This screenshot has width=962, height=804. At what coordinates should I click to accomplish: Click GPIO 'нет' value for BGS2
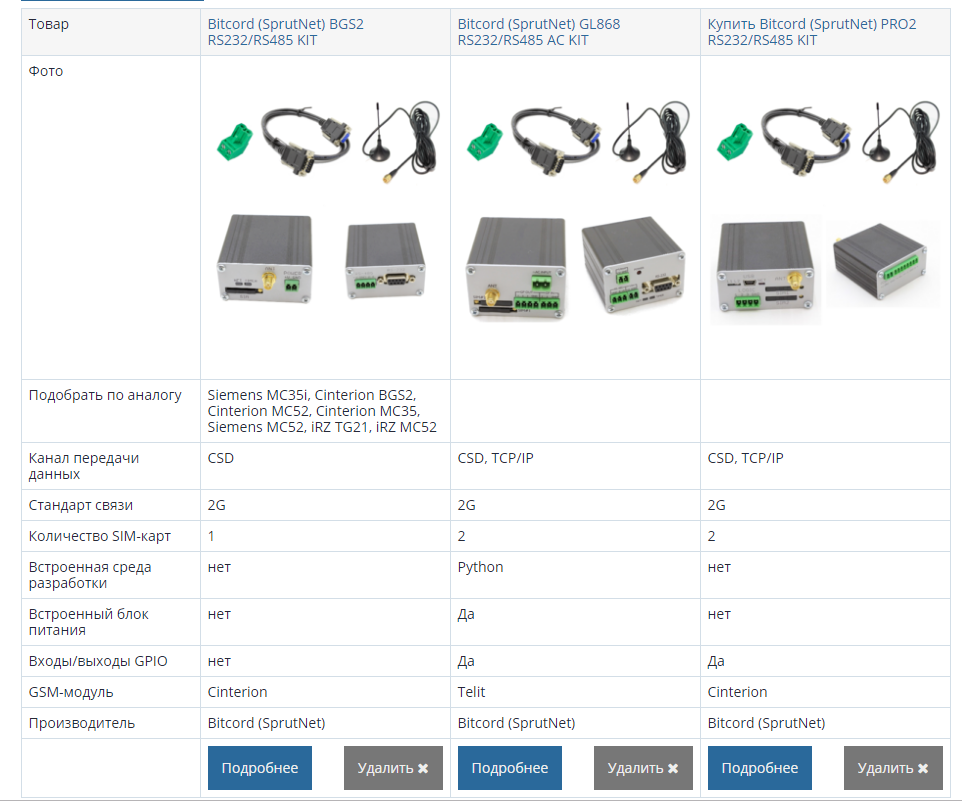219,662
